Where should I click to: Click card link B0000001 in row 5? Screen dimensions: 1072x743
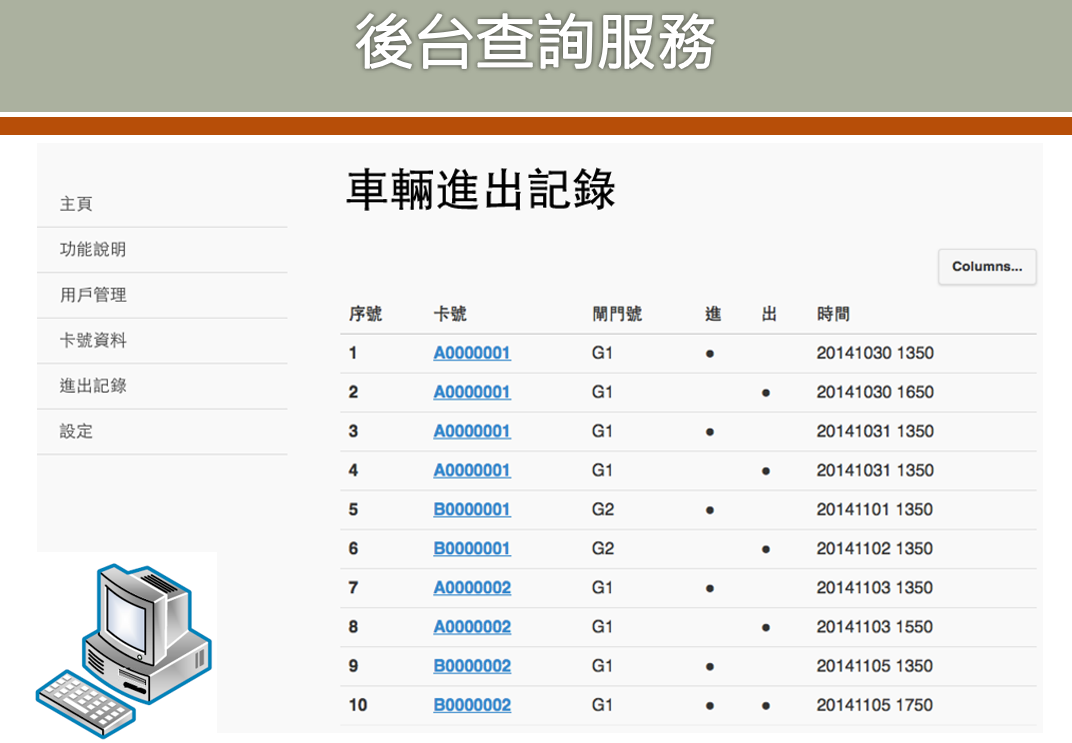(472, 509)
